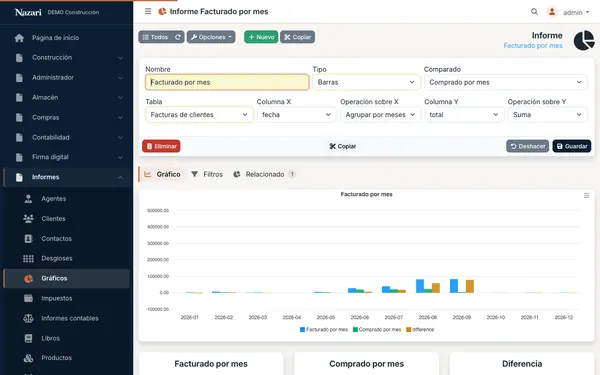This screenshot has width=600, height=375.
Task: Click the Gráficos pie chart icon
Action: 28,278
